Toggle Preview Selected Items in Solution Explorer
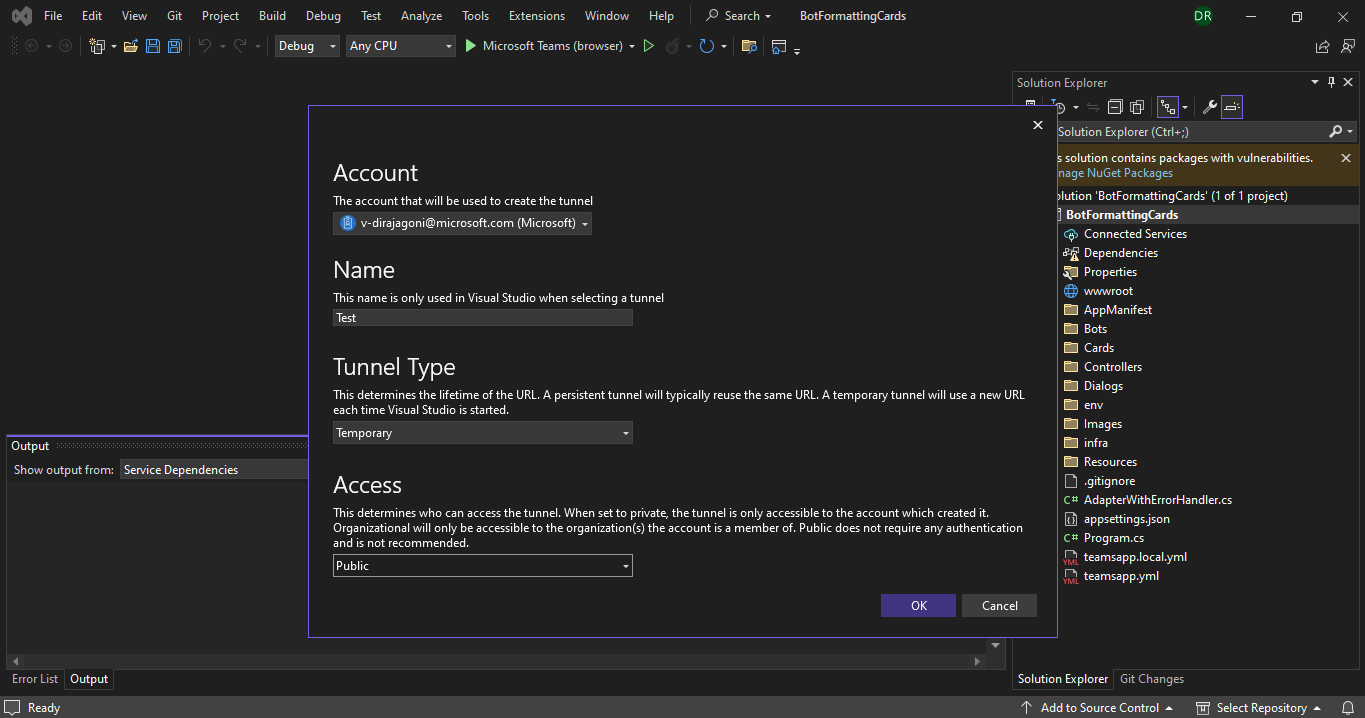The width and height of the screenshot is (1365, 718). [x=1232, y=107]
